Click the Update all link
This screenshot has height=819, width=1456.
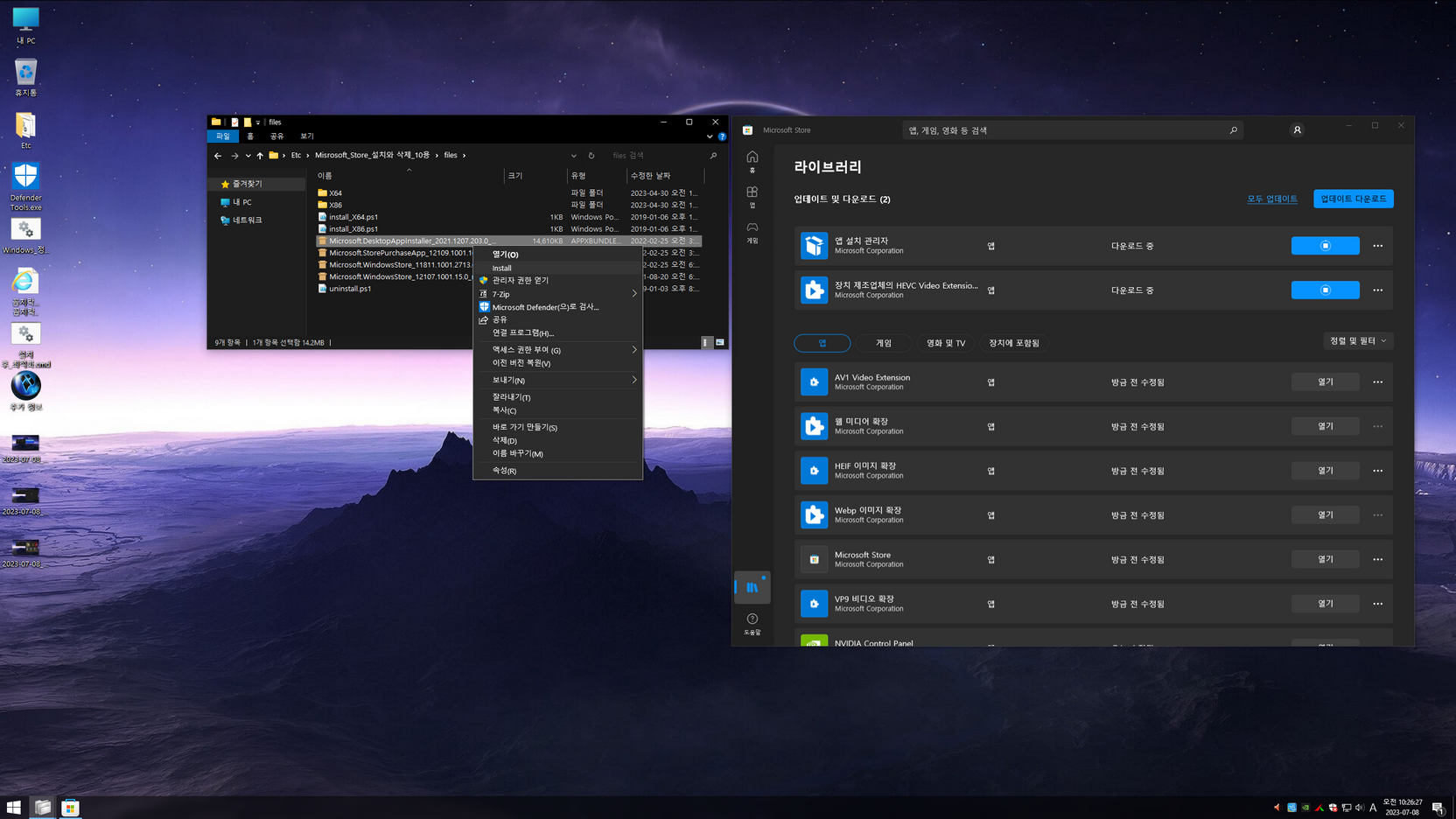point(1272,199)
